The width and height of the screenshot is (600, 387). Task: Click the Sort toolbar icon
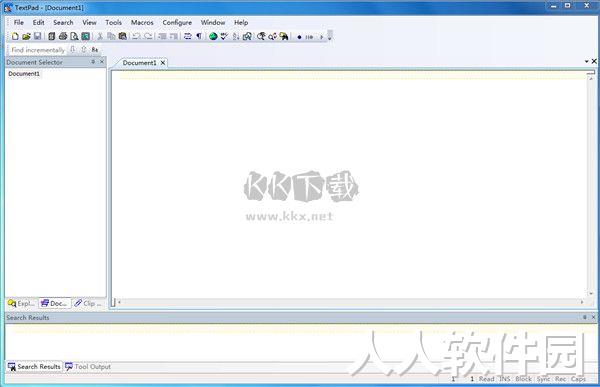tap(236, 36)
